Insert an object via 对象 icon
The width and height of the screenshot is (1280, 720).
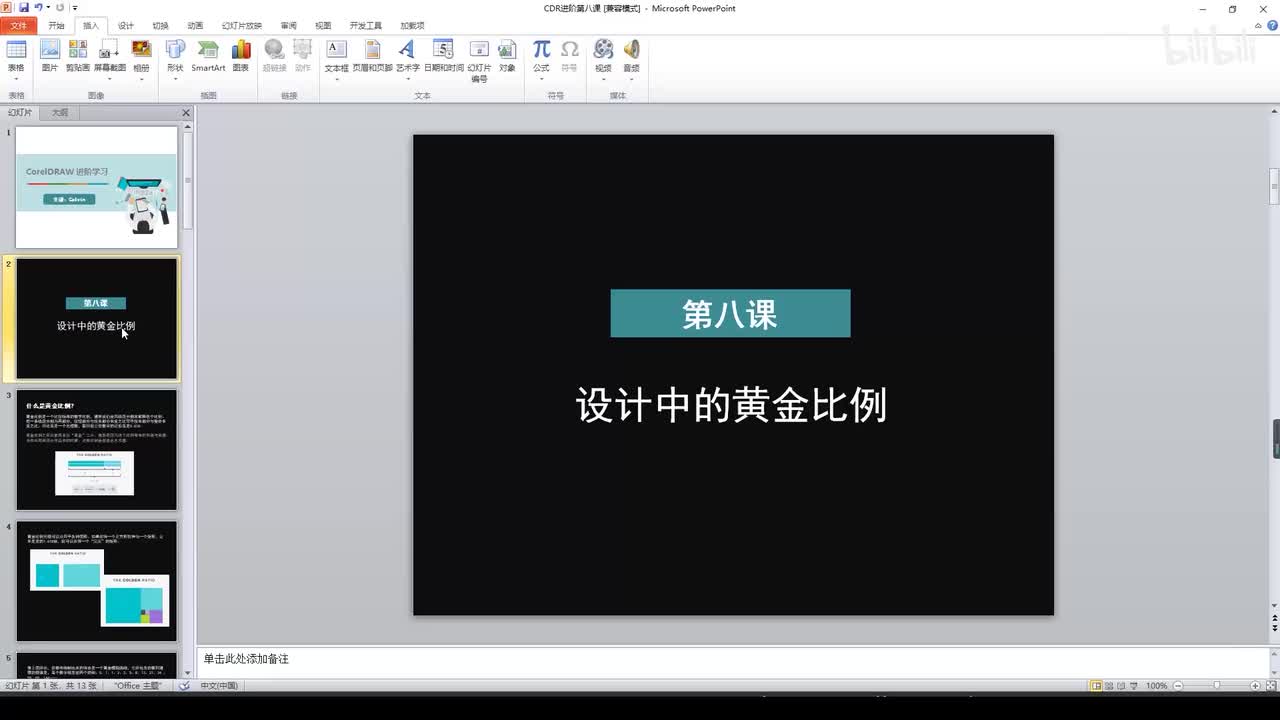tap(507, 57)
